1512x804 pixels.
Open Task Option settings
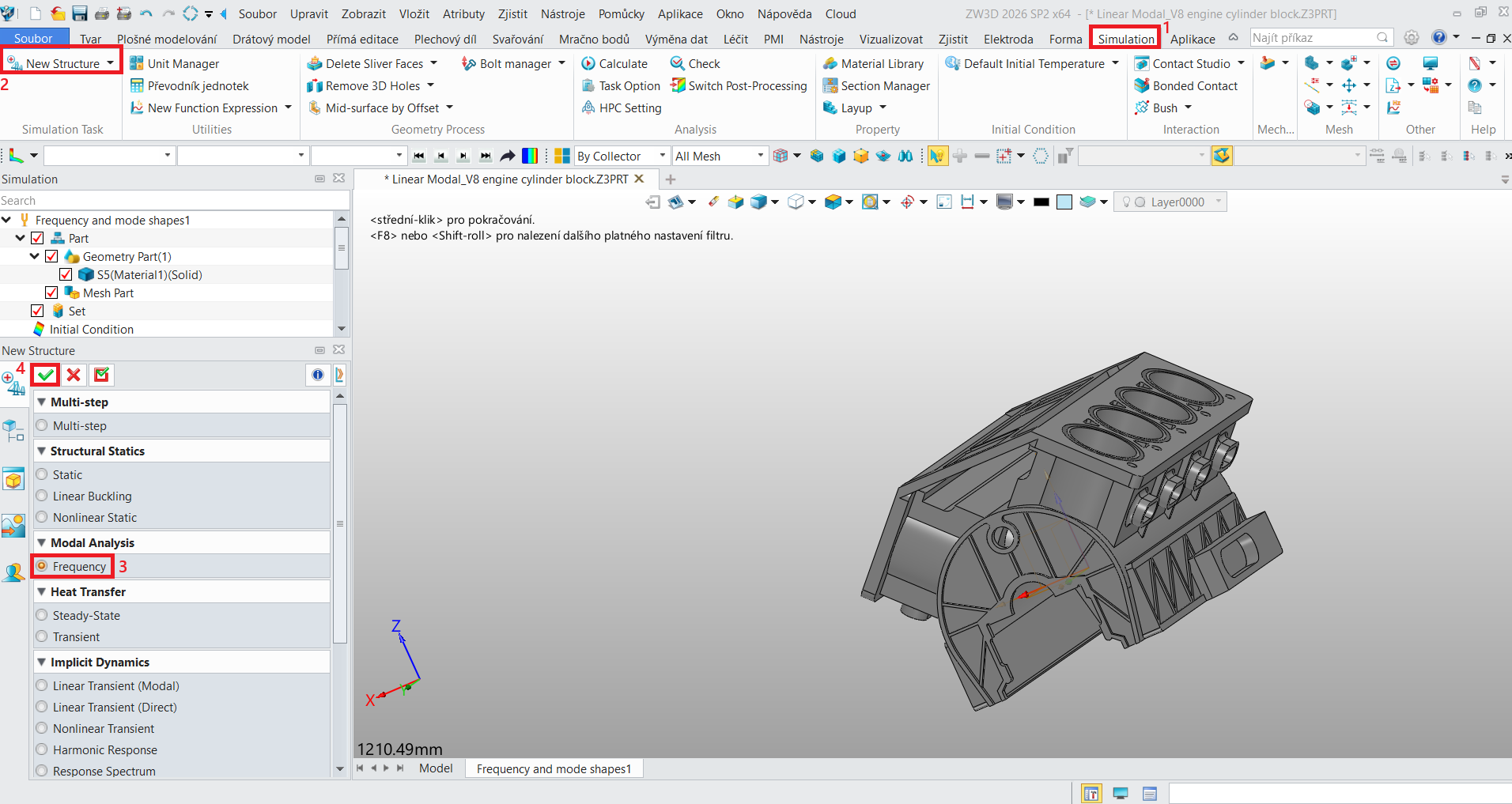(x=621, y=85)
